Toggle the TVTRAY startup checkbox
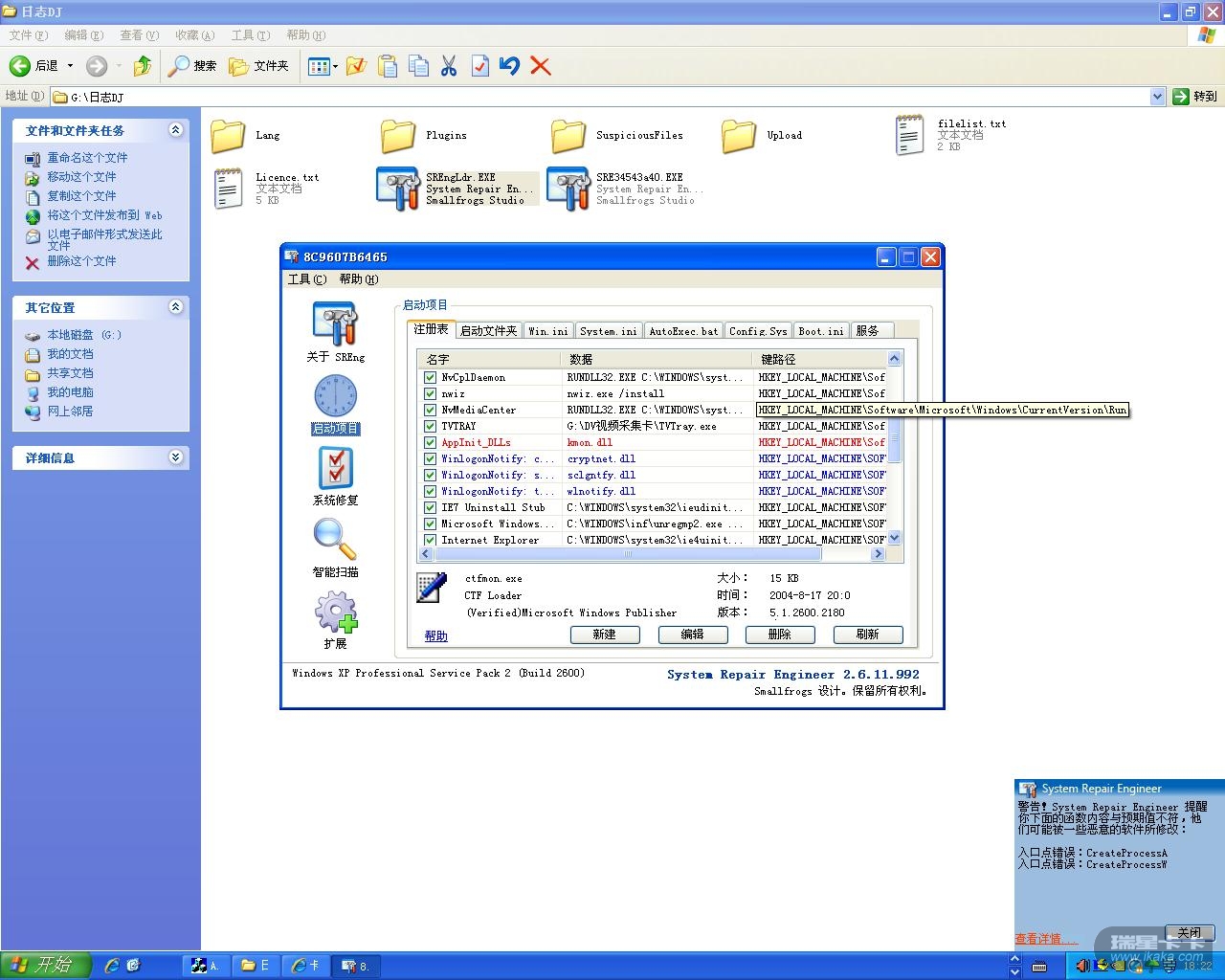 [431, 426]
